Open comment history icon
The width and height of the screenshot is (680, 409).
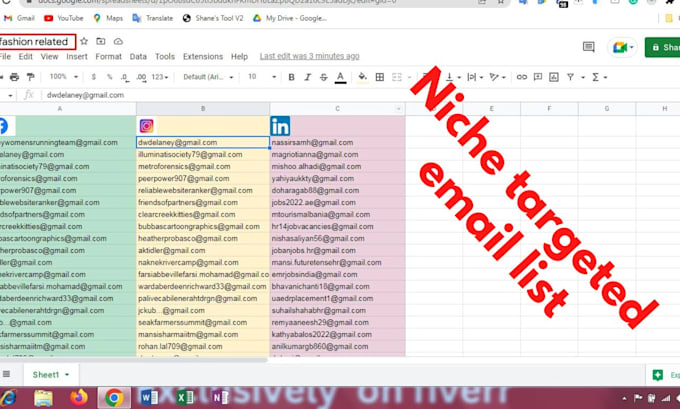pos(588,46)
